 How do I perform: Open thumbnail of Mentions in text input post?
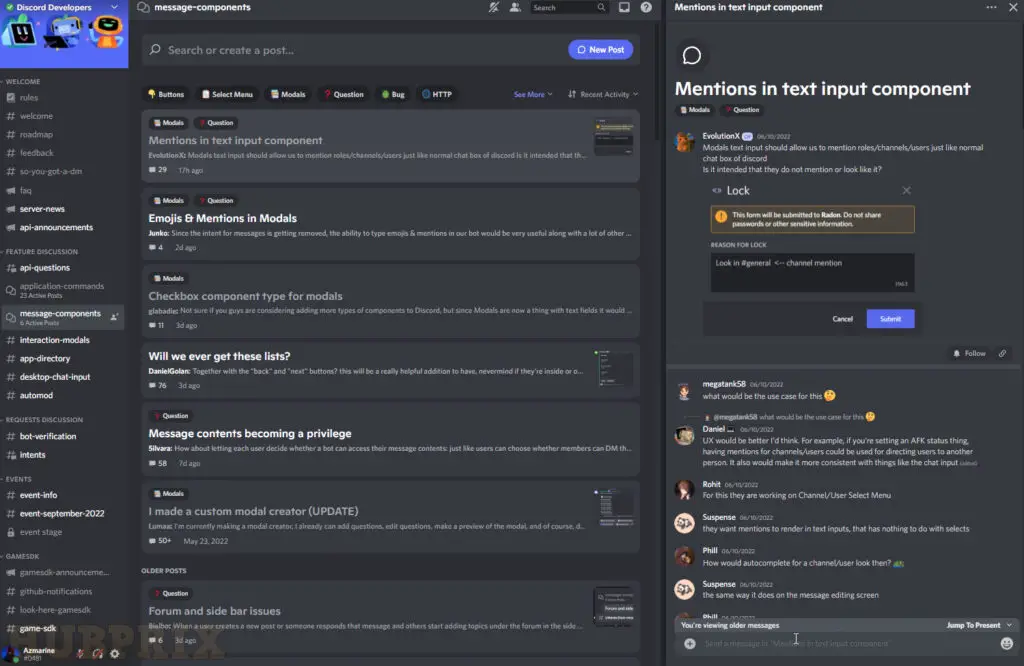pyautogui.click(x=613, y=137)
